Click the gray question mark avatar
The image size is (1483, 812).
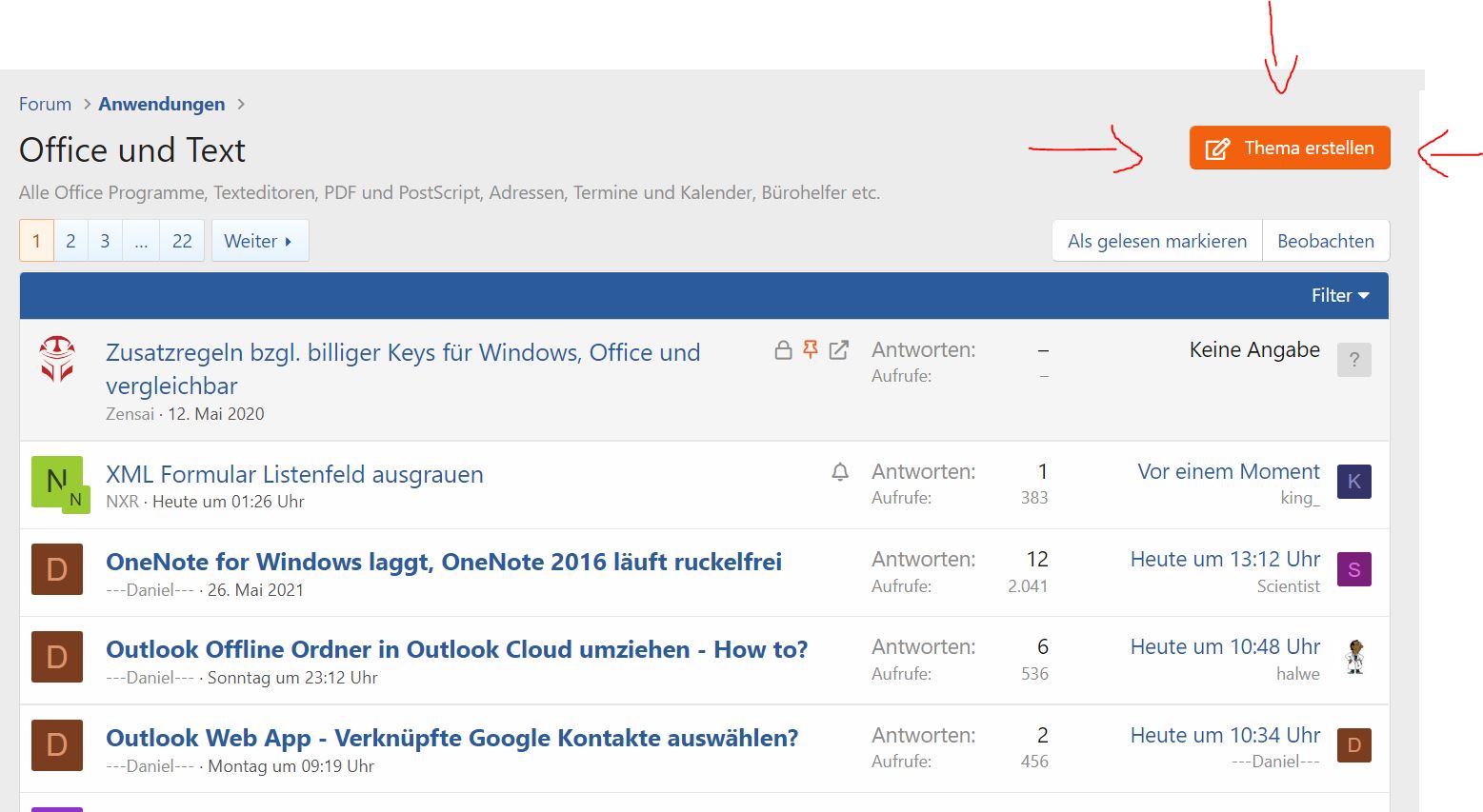coord(1353,360)
